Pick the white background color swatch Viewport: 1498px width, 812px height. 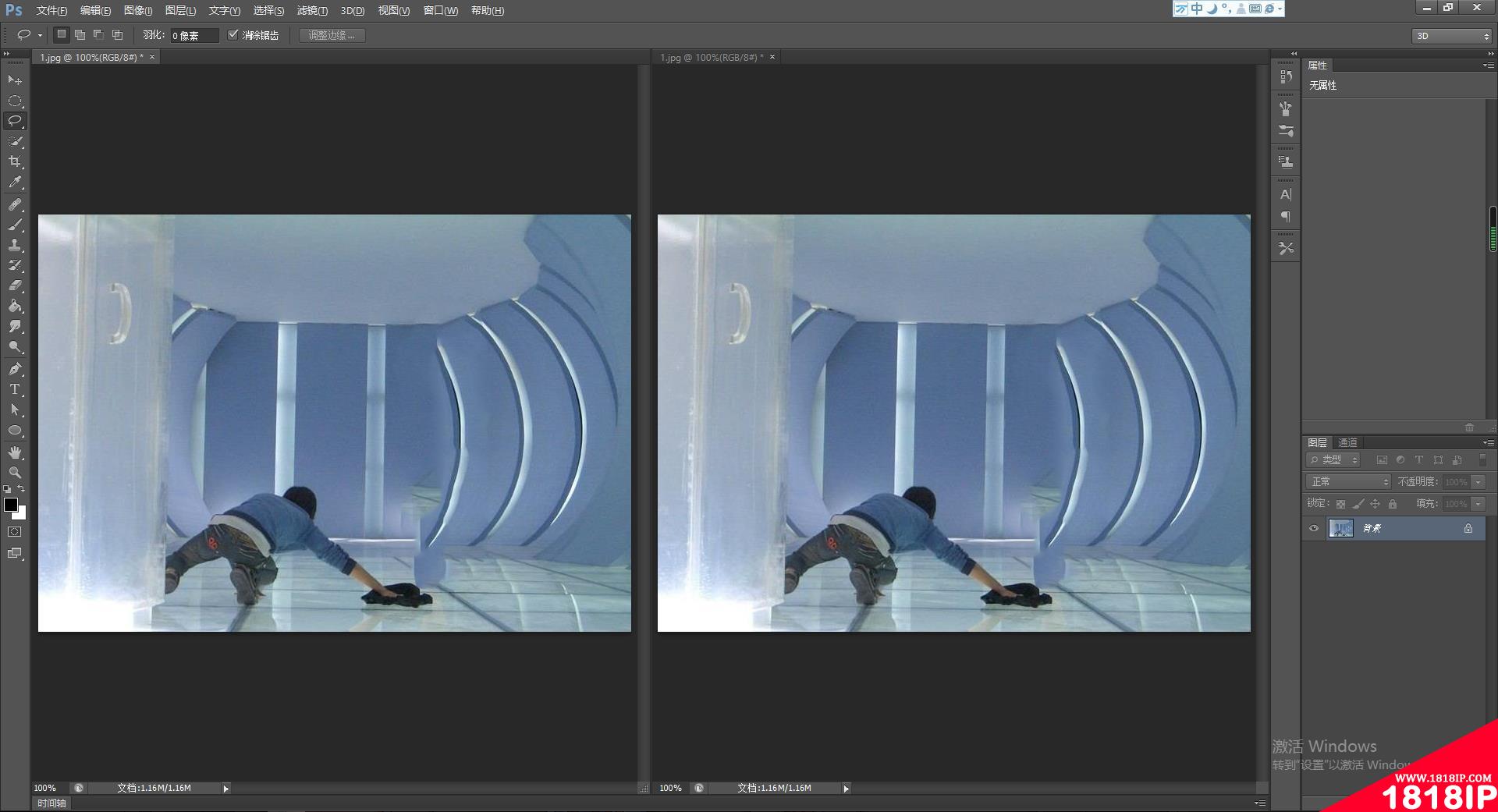coord(22,515)
